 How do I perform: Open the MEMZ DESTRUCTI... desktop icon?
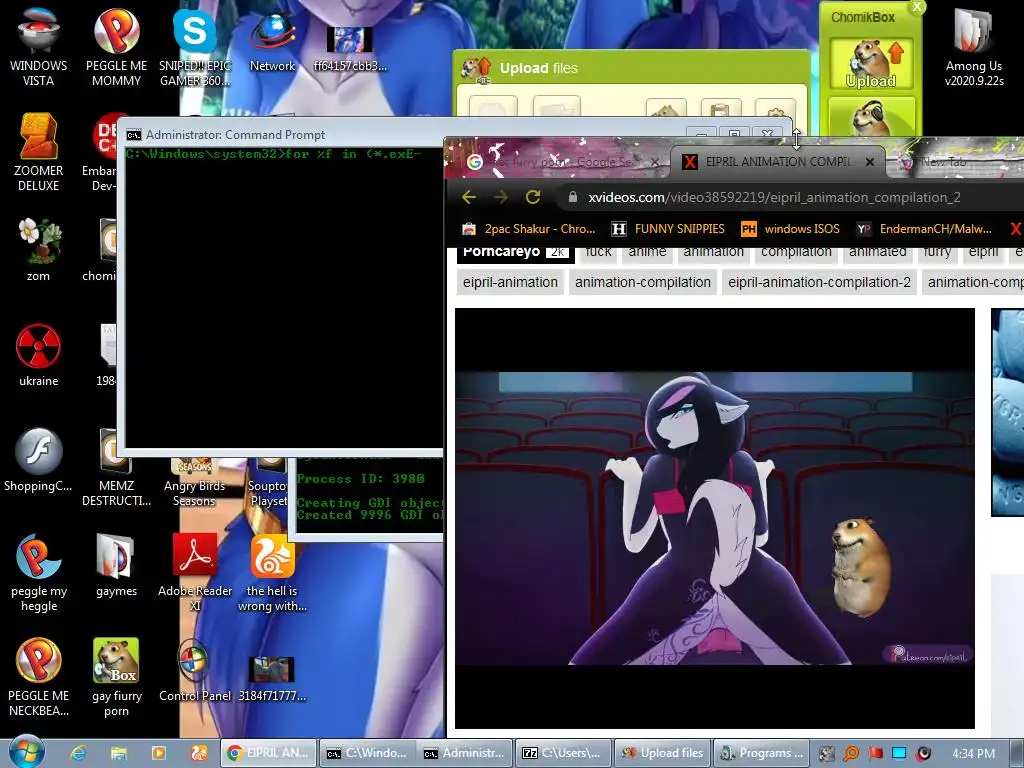point(116,467)
